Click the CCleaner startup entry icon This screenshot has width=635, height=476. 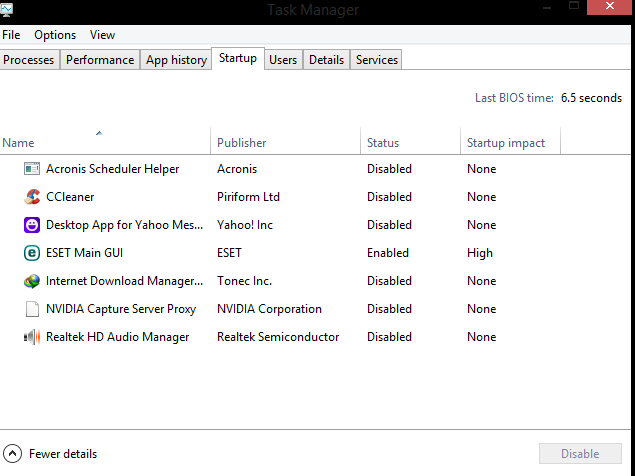pos(32,197)
